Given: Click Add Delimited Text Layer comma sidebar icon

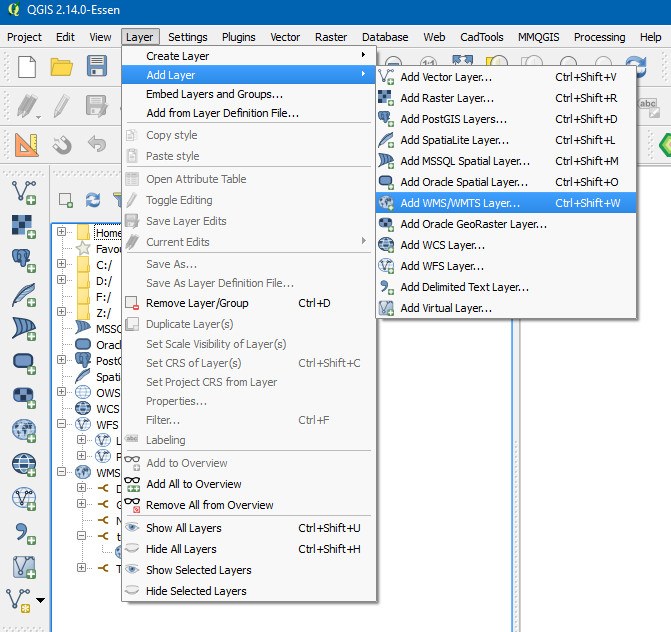Looking at the screenshot, I should [25, 534].
